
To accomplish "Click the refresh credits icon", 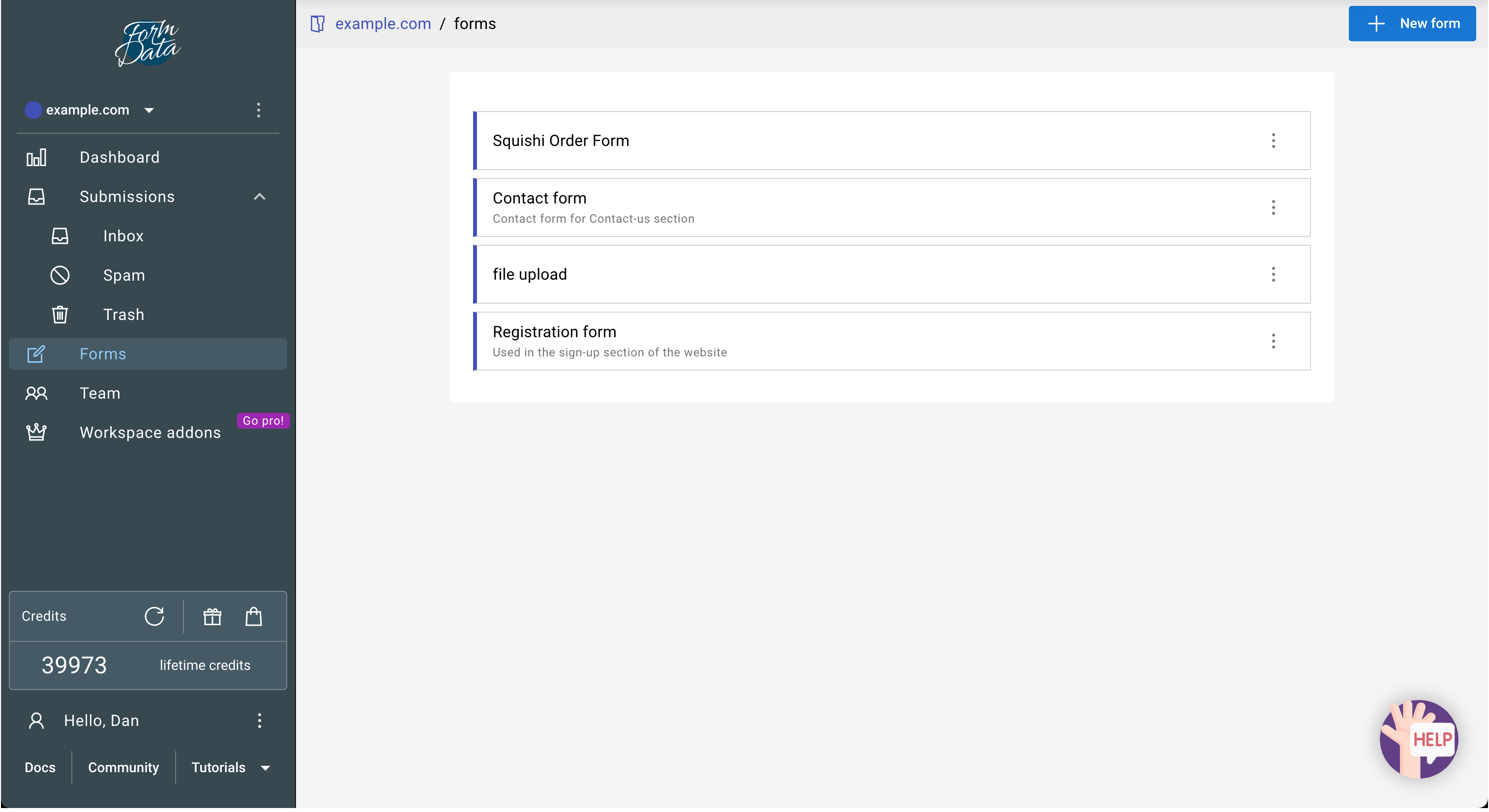I will pos(154,616).
